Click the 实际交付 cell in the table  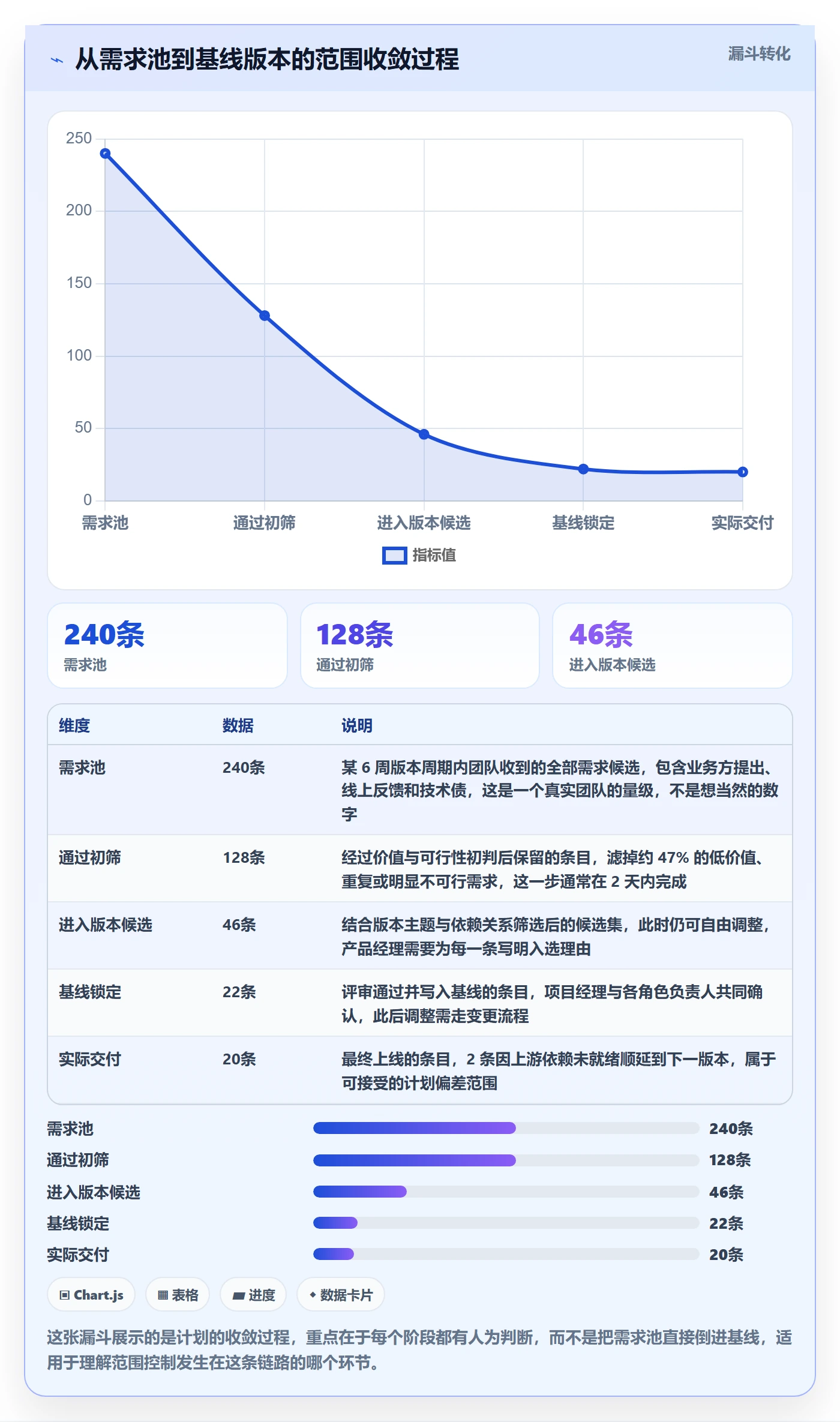(90, 1059)
